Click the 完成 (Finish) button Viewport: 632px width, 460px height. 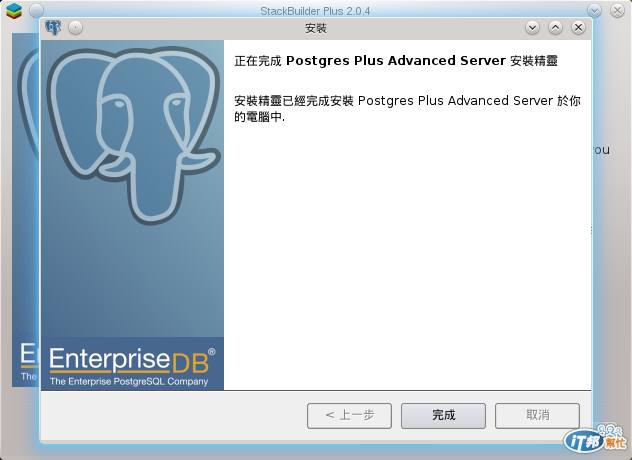pyautogui.click(x=443, y=415)
